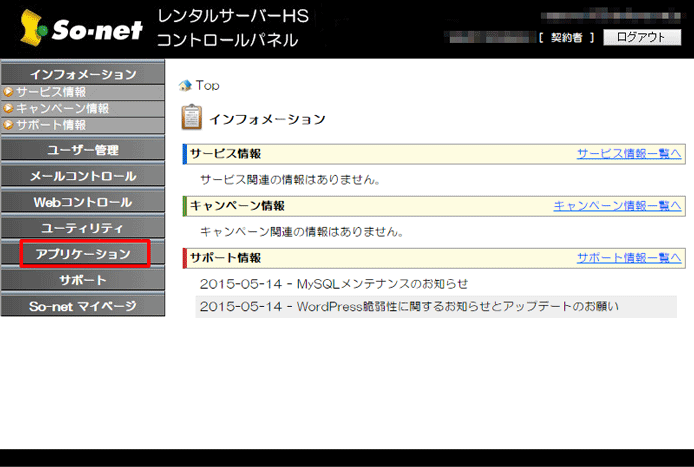Open the サービス情報一覧へ link

click(628, 154)
